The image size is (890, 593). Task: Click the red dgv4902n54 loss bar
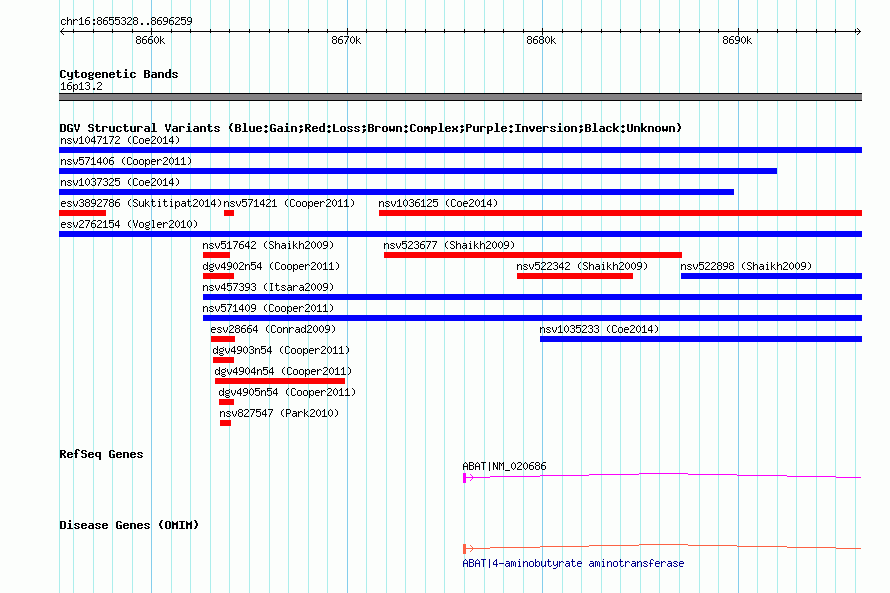(219, 276)
